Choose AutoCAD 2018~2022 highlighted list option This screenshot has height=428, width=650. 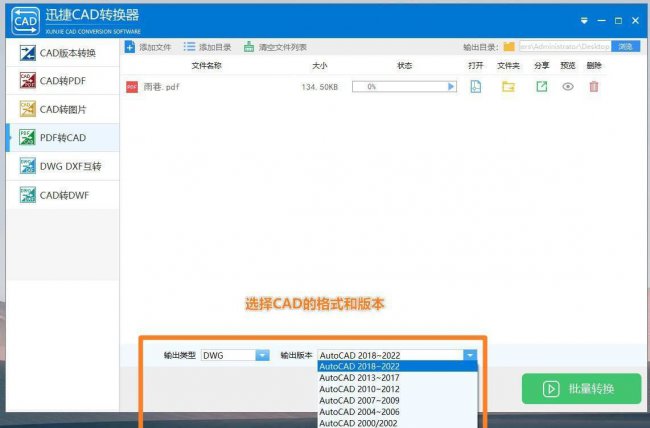pyautogui.click(x=398, y=367)
